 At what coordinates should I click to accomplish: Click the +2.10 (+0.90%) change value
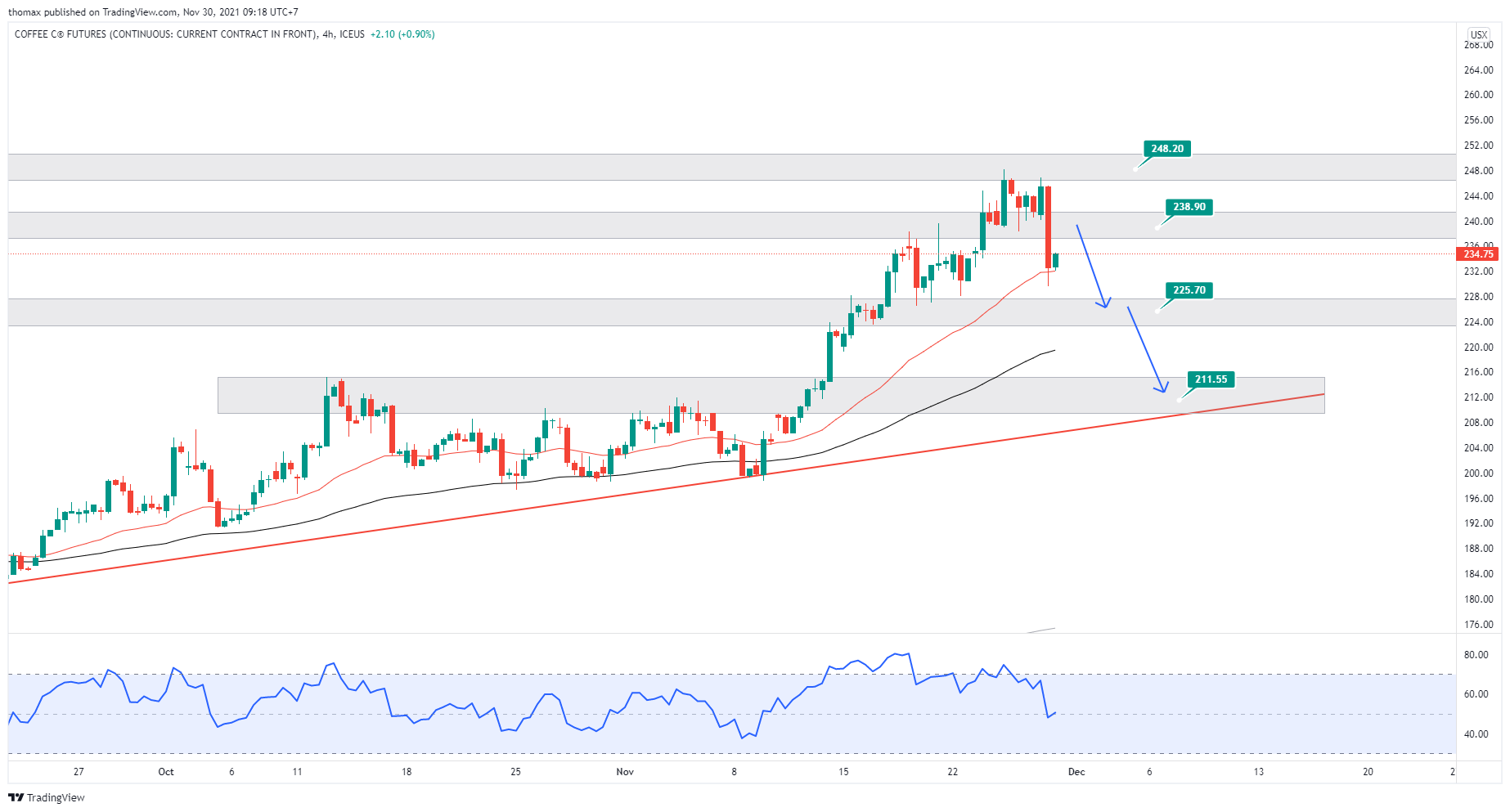(x=402, y=34)
